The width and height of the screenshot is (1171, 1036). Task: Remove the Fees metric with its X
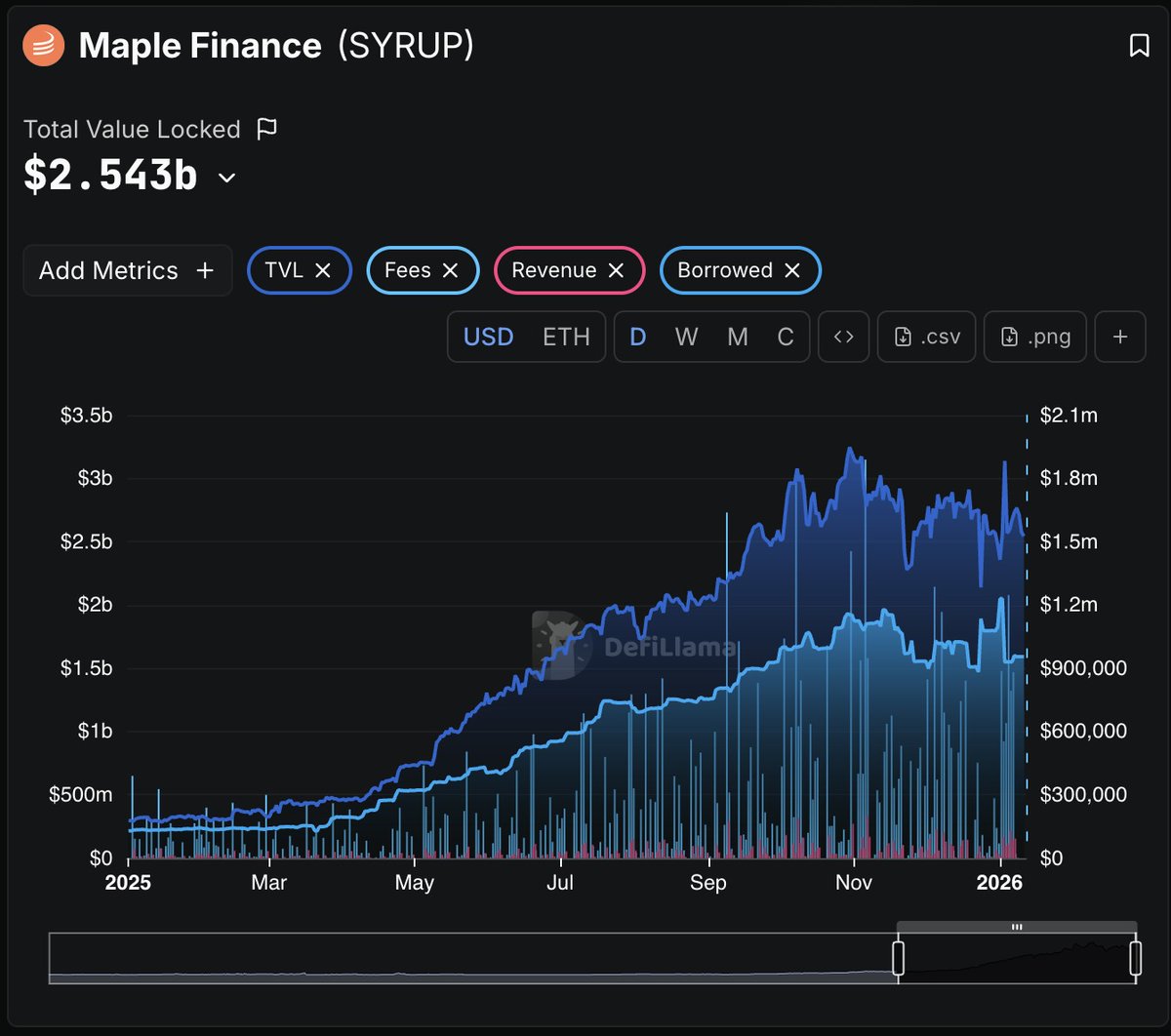coord(450,270)
